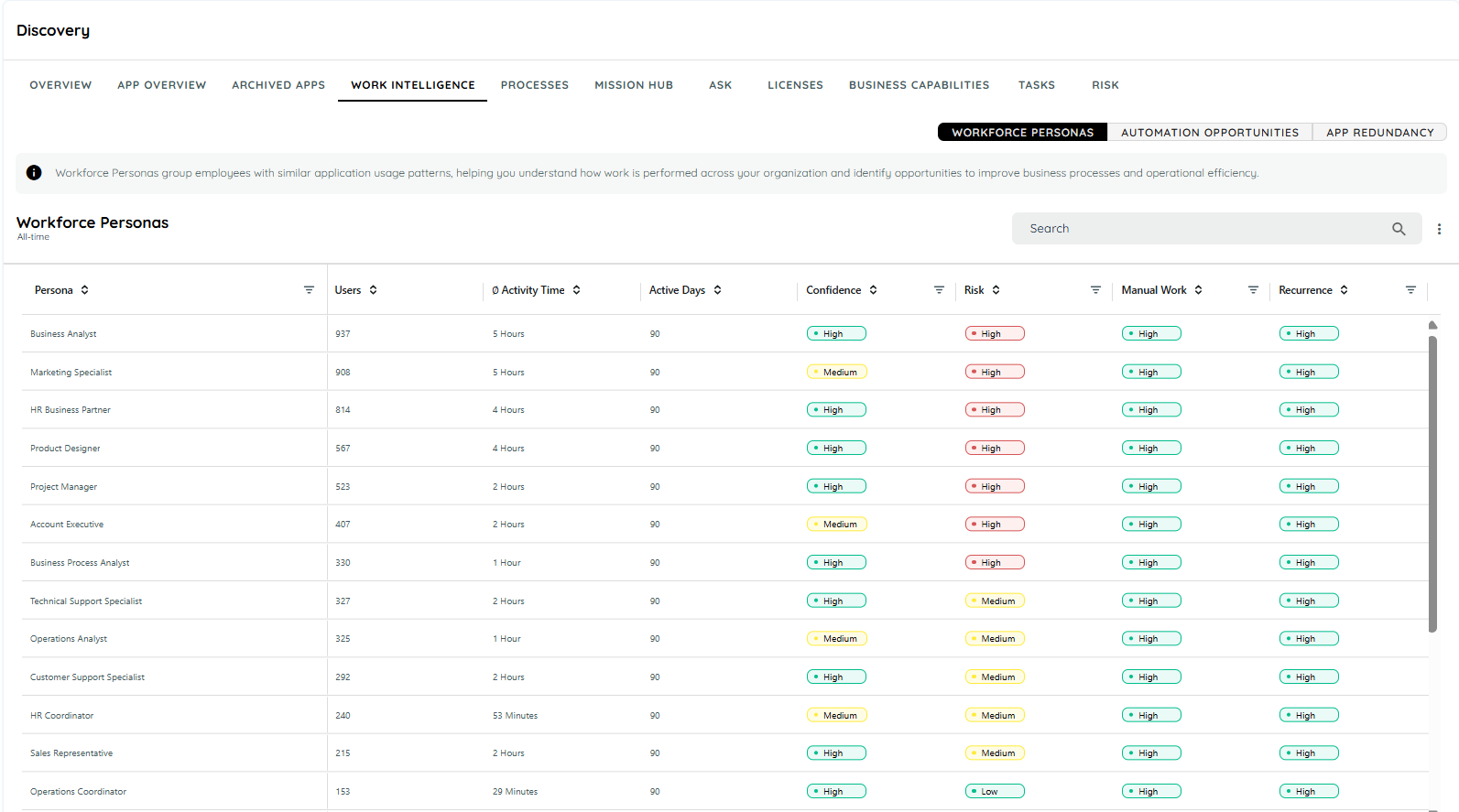The height and width of the screenshot is (812, 1459).
Task: Select the HR Coordinator persona
Action: 62,716
